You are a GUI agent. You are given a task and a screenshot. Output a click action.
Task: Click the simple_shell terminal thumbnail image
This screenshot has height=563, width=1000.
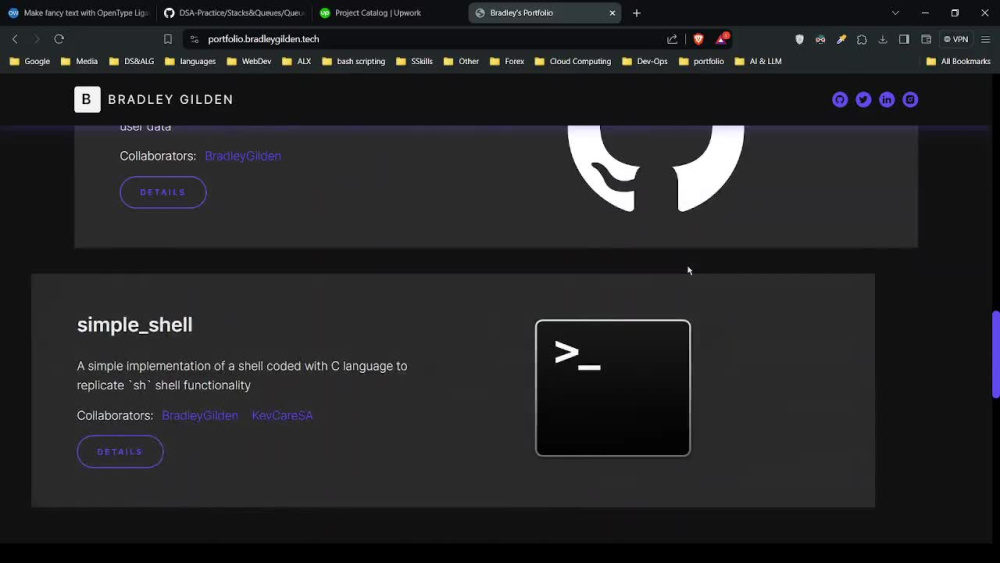click(612, 388)
